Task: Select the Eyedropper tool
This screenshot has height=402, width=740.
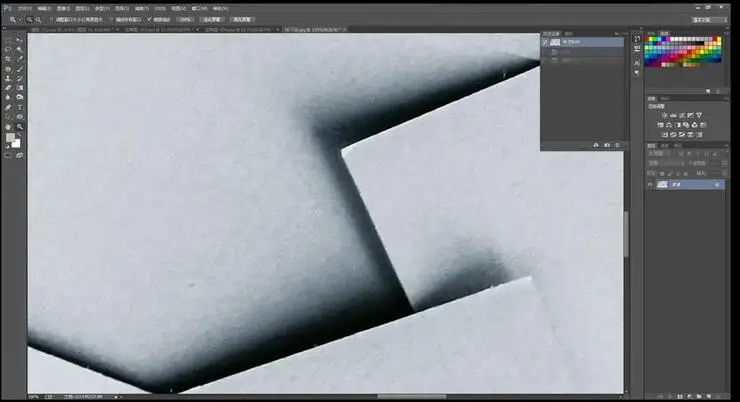Action: pos(19,59)
